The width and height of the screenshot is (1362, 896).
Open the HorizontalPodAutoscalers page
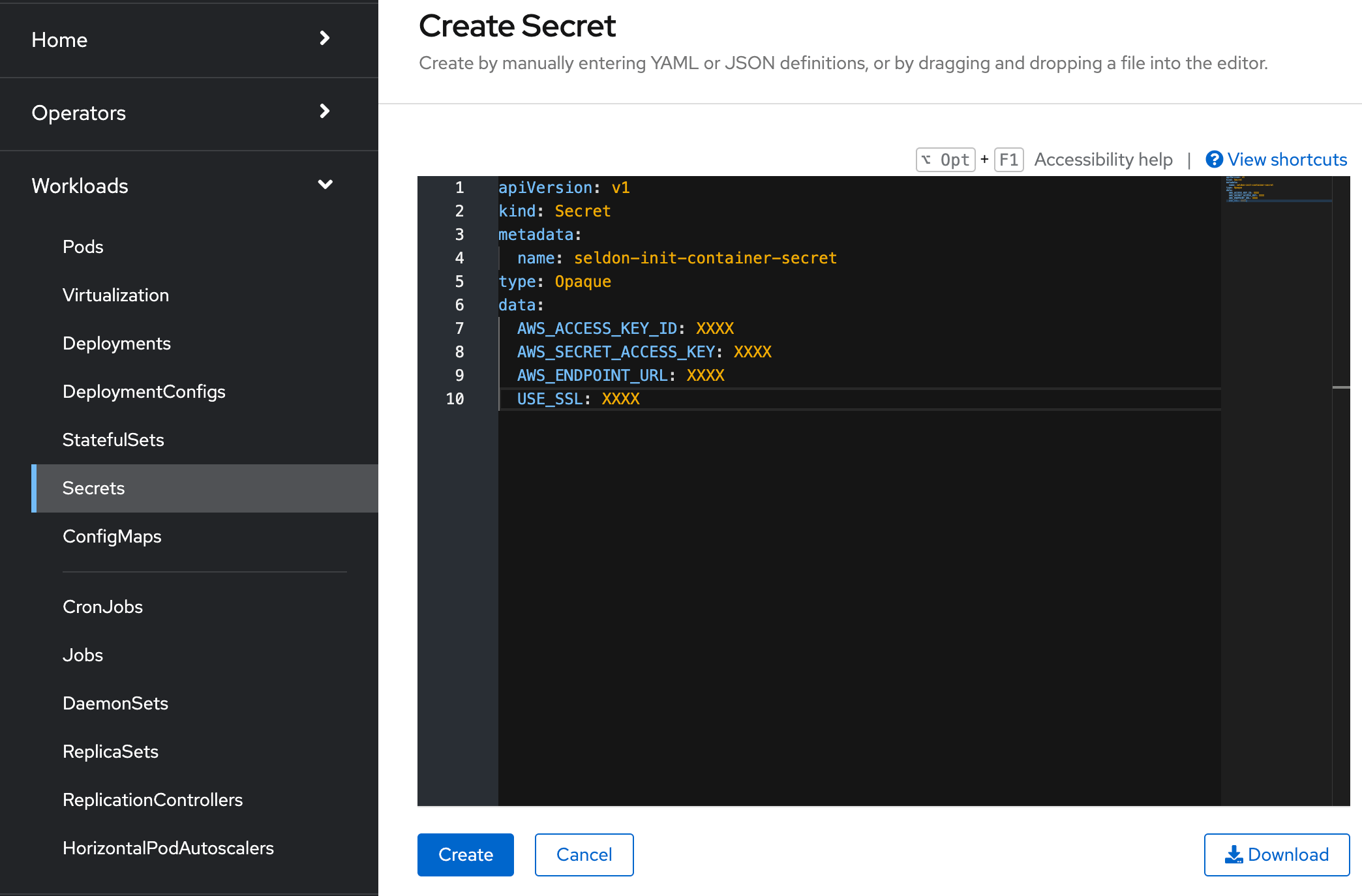(x=168, y=848)
